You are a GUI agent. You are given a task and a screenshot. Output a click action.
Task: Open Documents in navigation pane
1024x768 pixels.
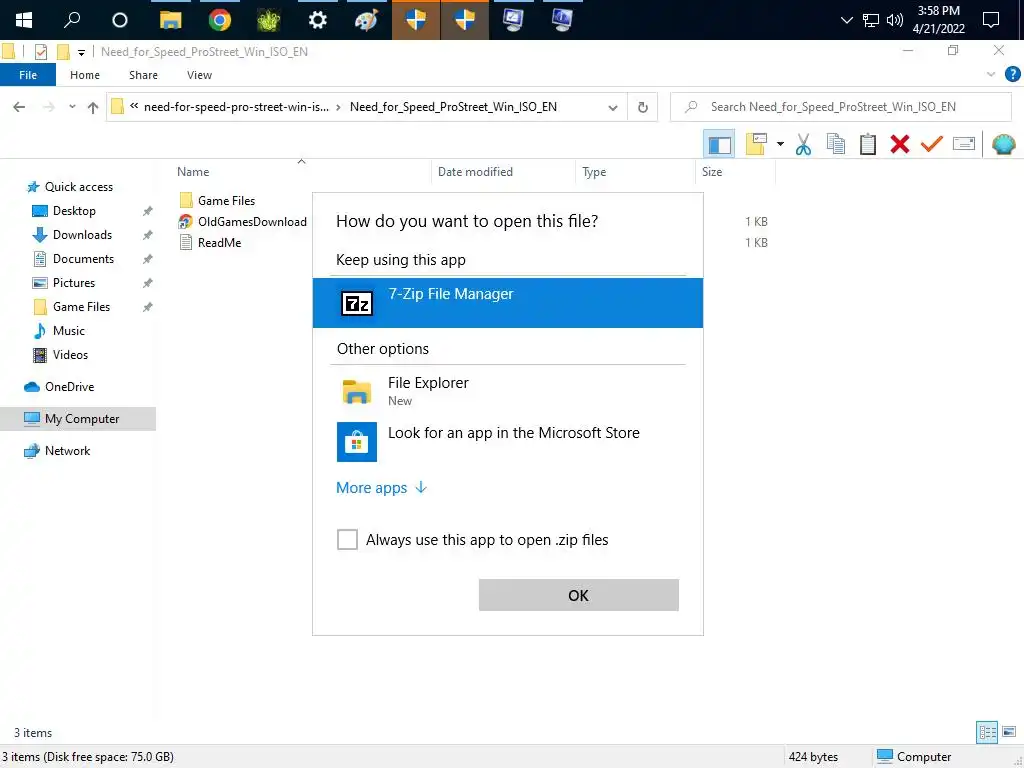[x=83, y=259]
